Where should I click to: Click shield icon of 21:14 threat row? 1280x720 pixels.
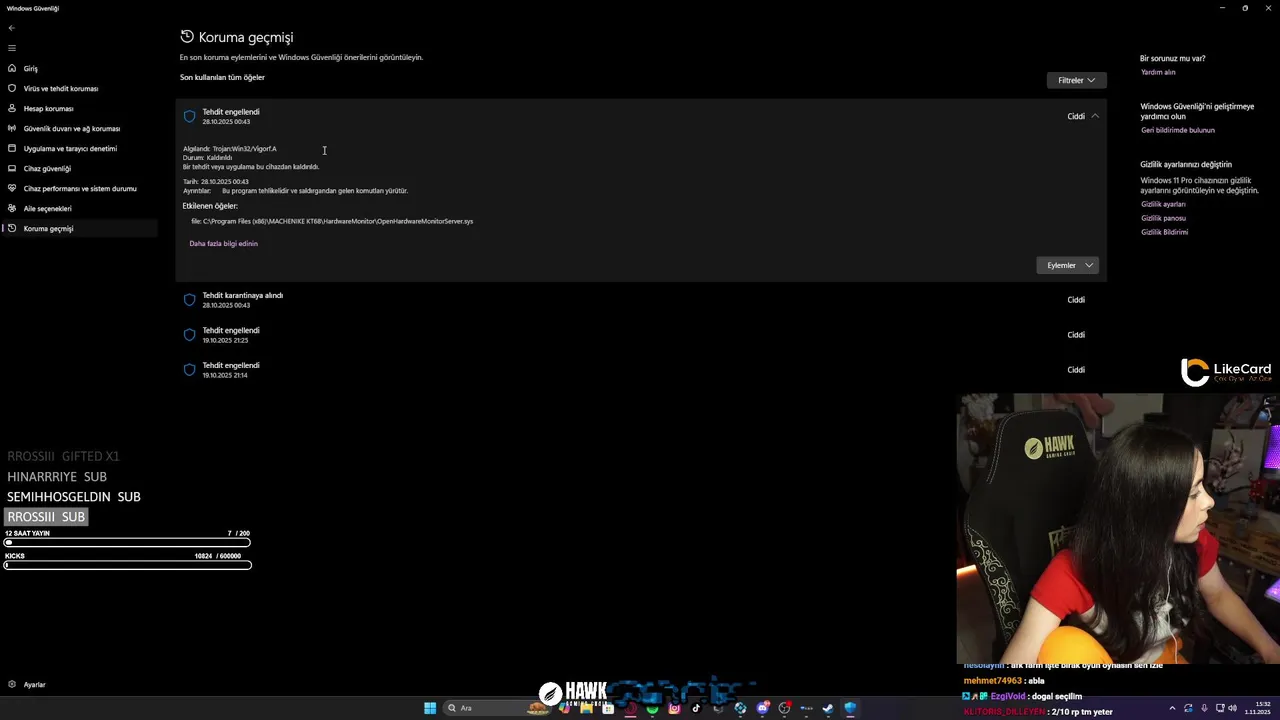coord(189,370)
